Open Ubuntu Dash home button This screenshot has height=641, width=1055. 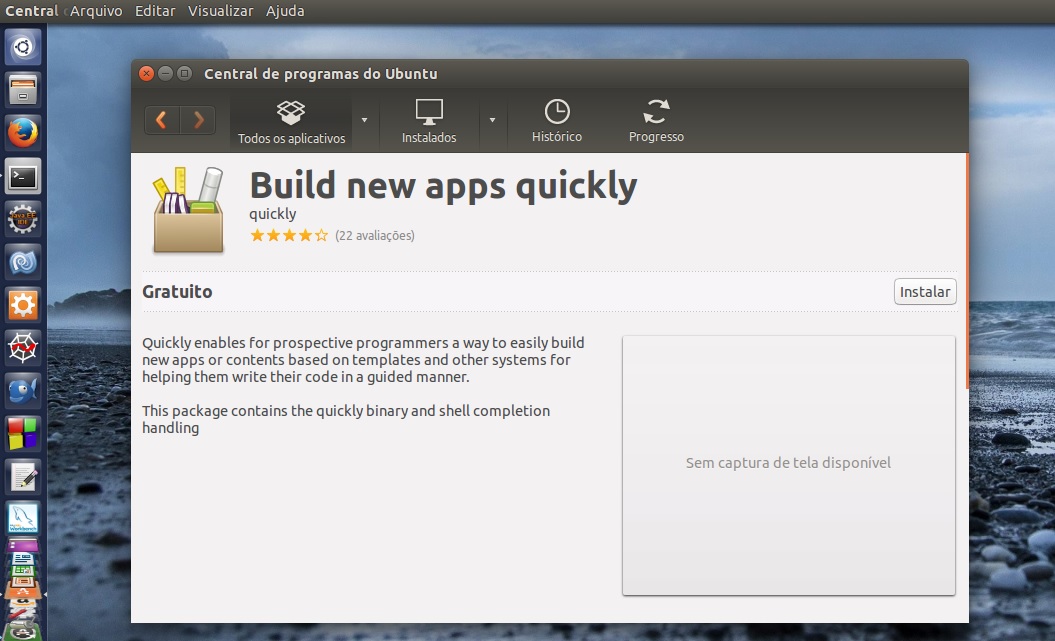[23, 46]
